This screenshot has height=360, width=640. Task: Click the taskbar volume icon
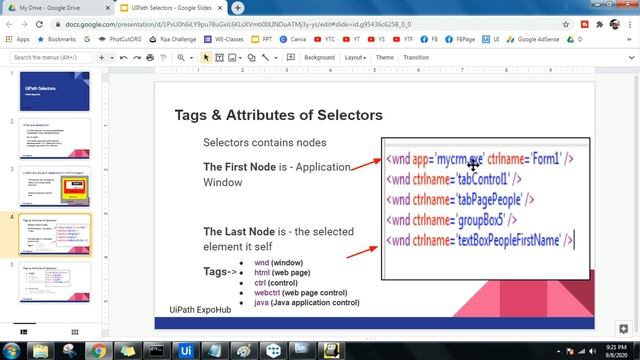pos(592,351)
